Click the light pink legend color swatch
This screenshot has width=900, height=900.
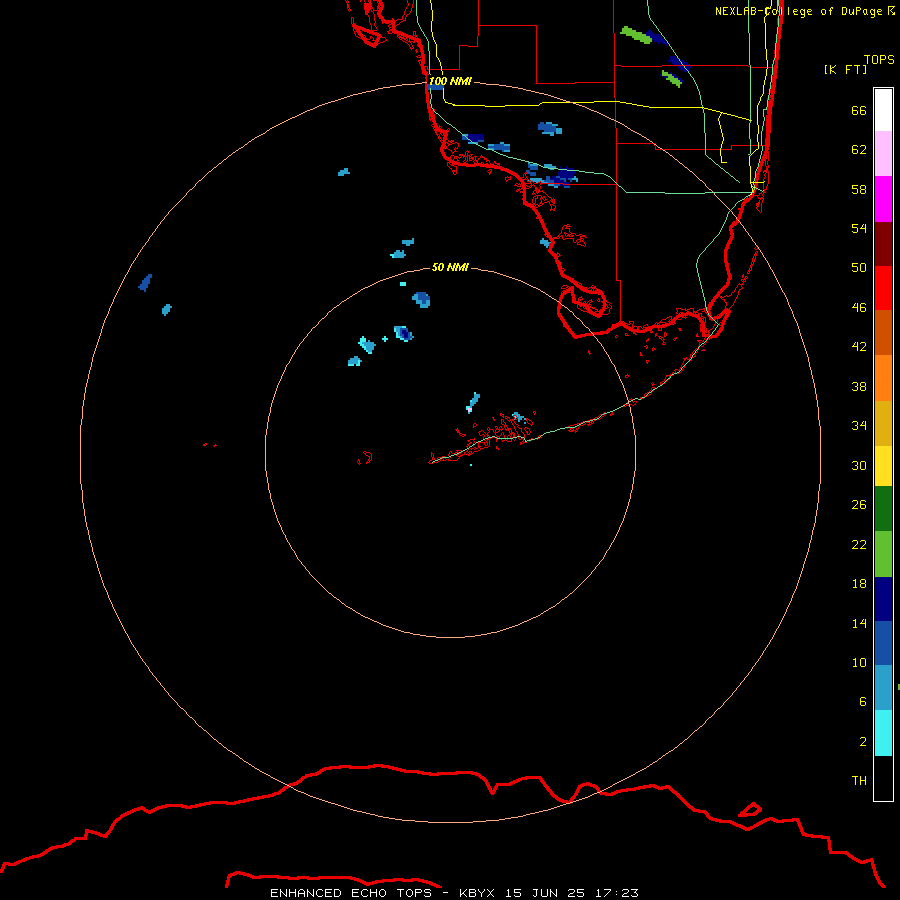(x=883, y=154)
